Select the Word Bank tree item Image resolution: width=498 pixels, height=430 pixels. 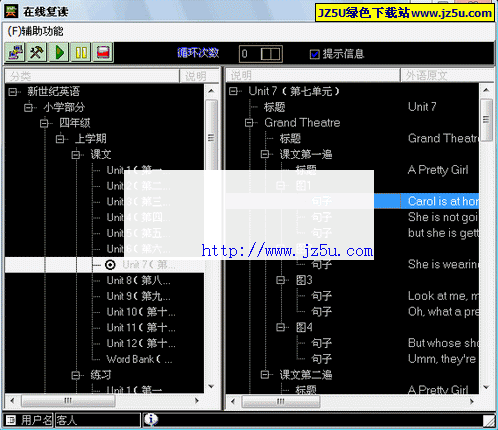(x=139, y=359)
